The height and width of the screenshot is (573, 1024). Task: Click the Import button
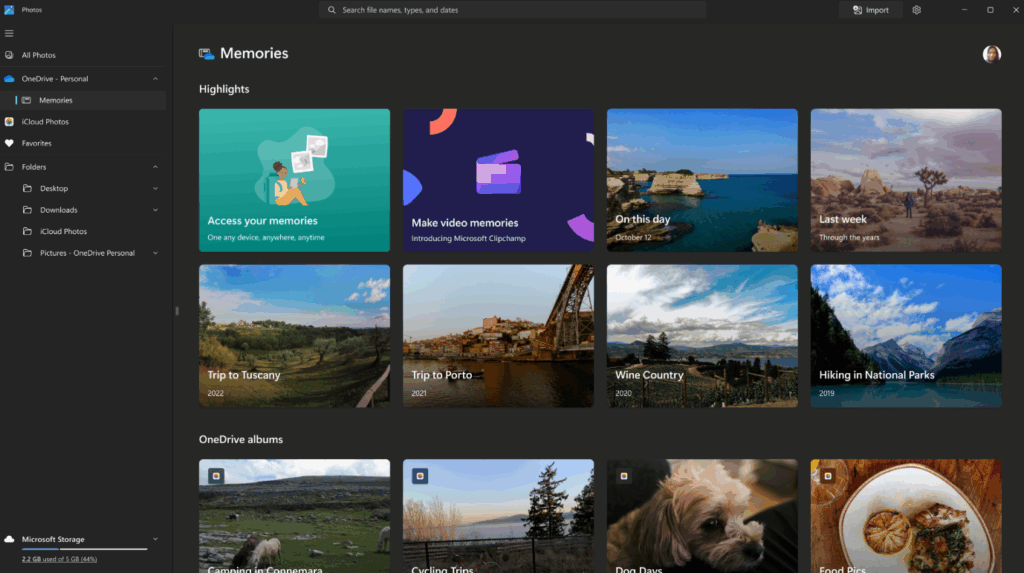click(870, 10)
